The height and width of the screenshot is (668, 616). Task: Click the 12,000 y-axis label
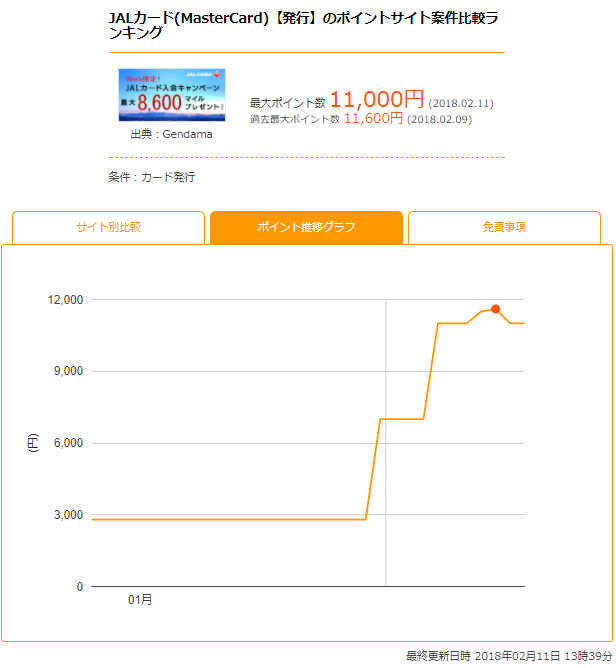tap(65, 300)
